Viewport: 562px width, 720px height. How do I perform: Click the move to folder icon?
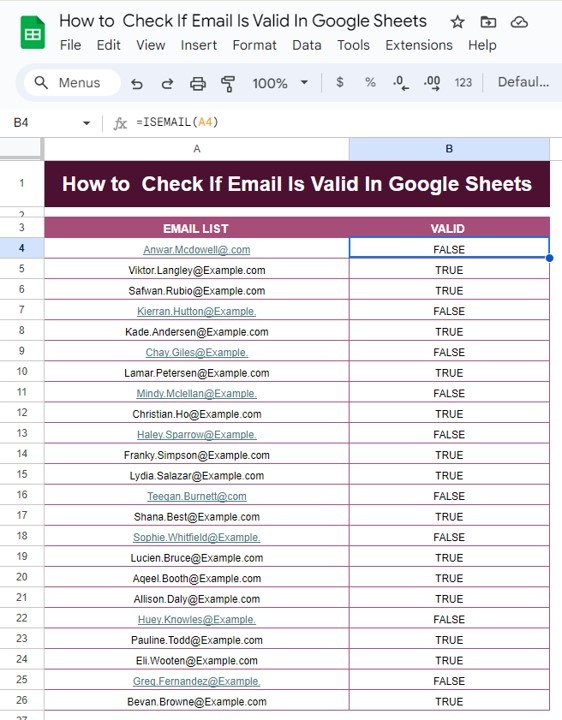488,22
